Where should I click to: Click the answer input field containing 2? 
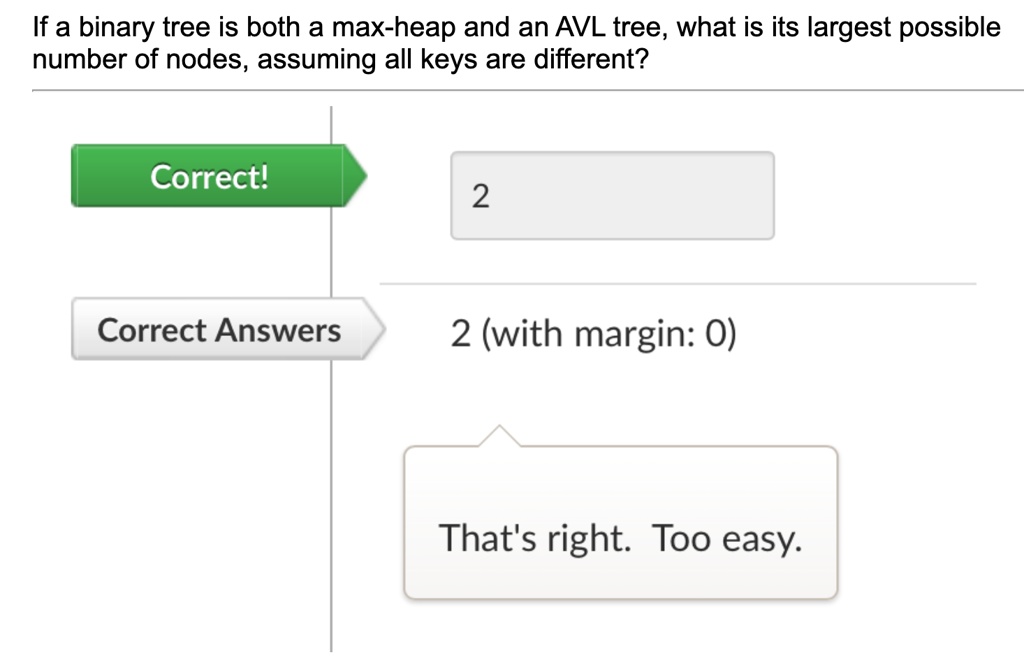[613, 195]
